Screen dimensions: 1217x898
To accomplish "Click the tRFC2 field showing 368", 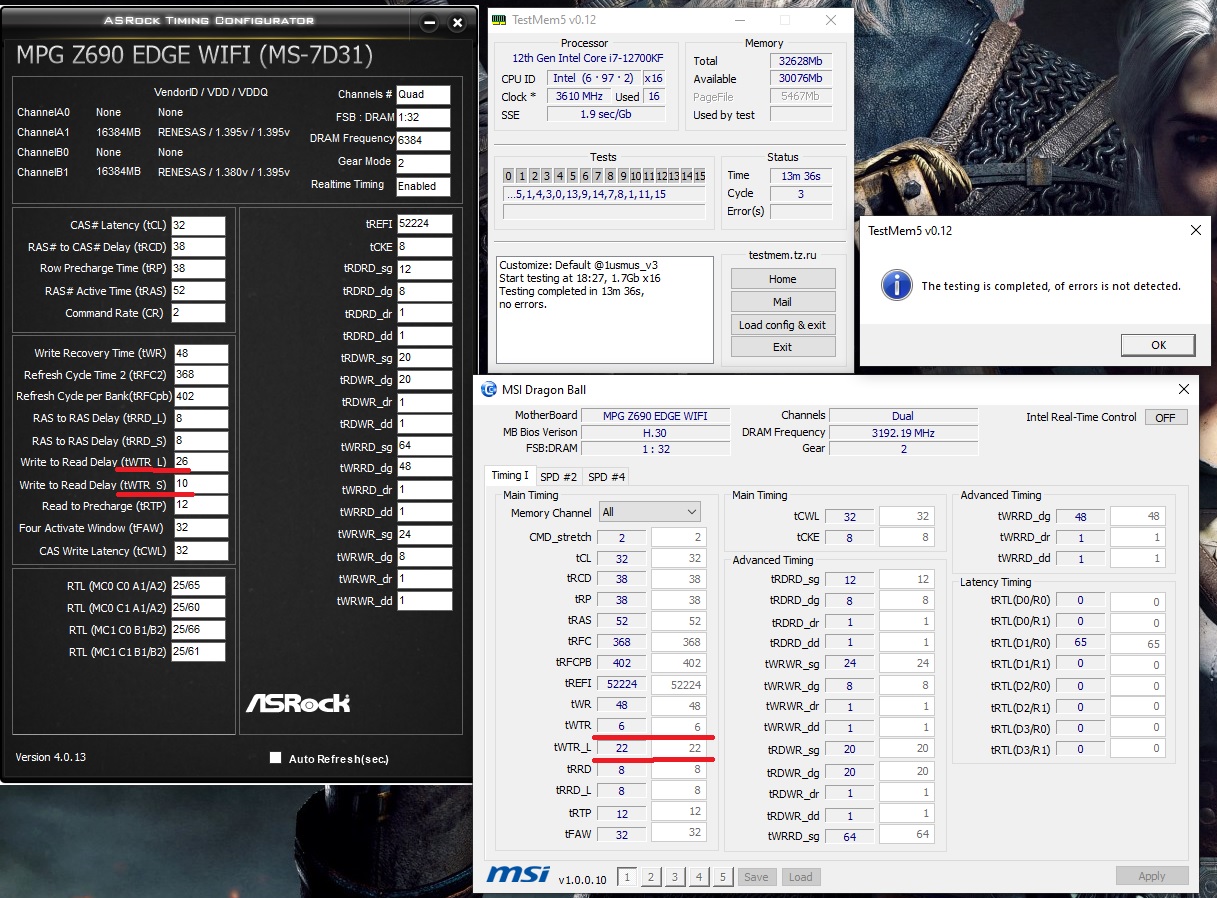I will 201,375.
